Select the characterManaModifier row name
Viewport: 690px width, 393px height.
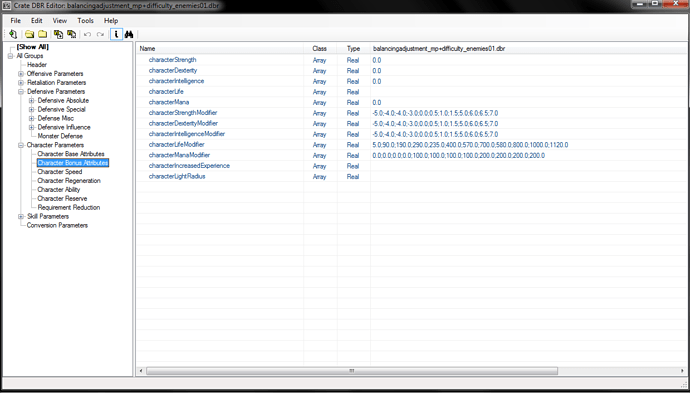pos(179,155)
